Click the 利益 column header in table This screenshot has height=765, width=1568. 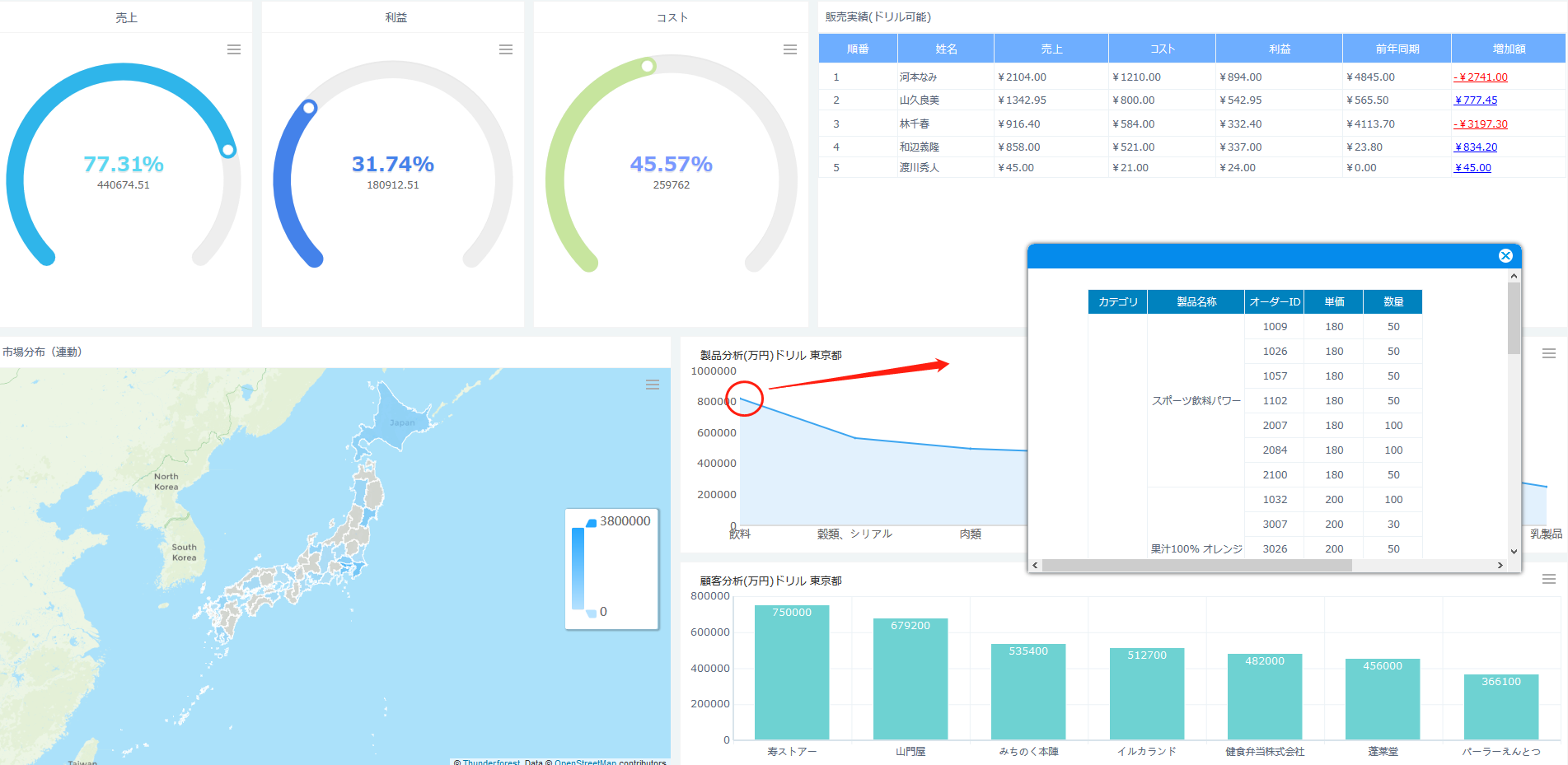pyautogui.click(x=1279, y=49)
